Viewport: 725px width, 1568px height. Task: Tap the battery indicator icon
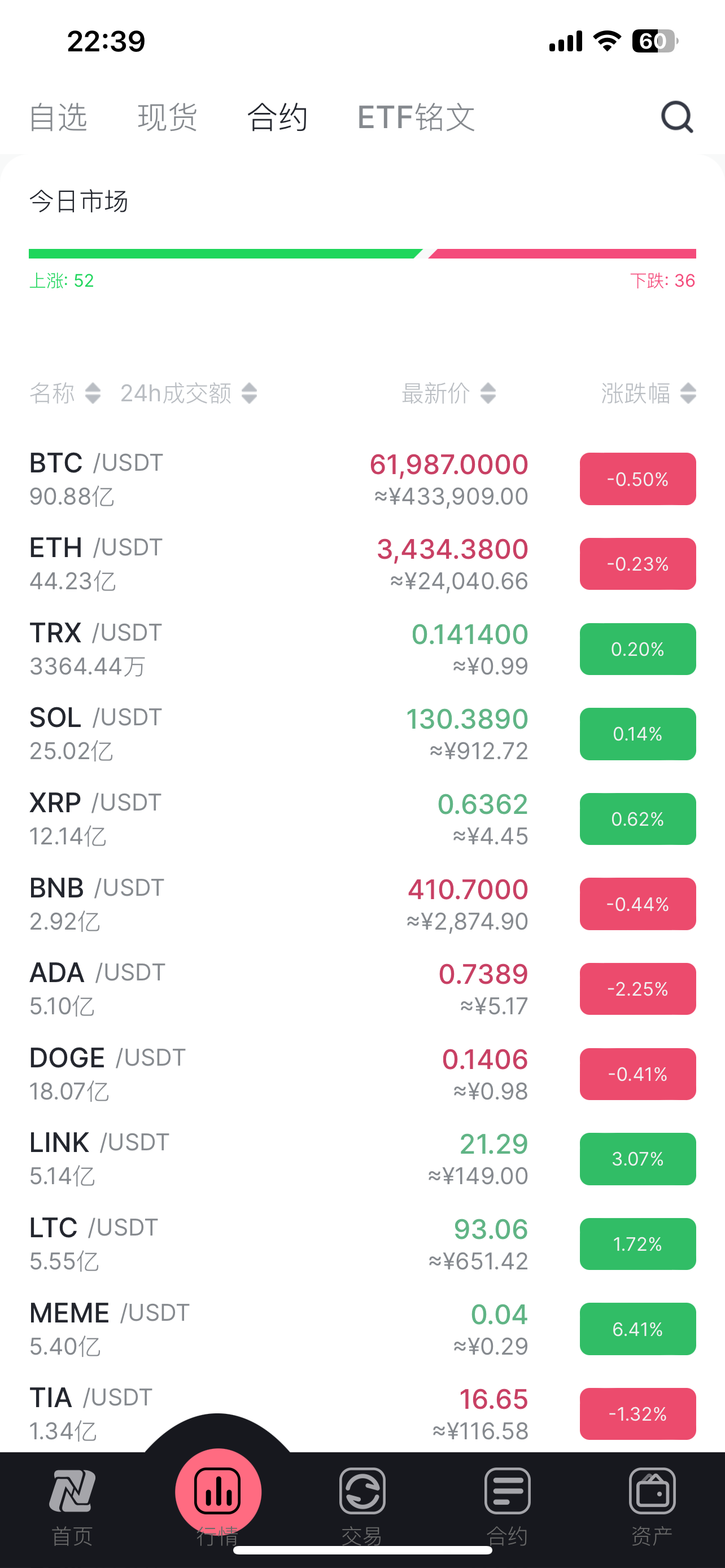[x=654, y=41]
